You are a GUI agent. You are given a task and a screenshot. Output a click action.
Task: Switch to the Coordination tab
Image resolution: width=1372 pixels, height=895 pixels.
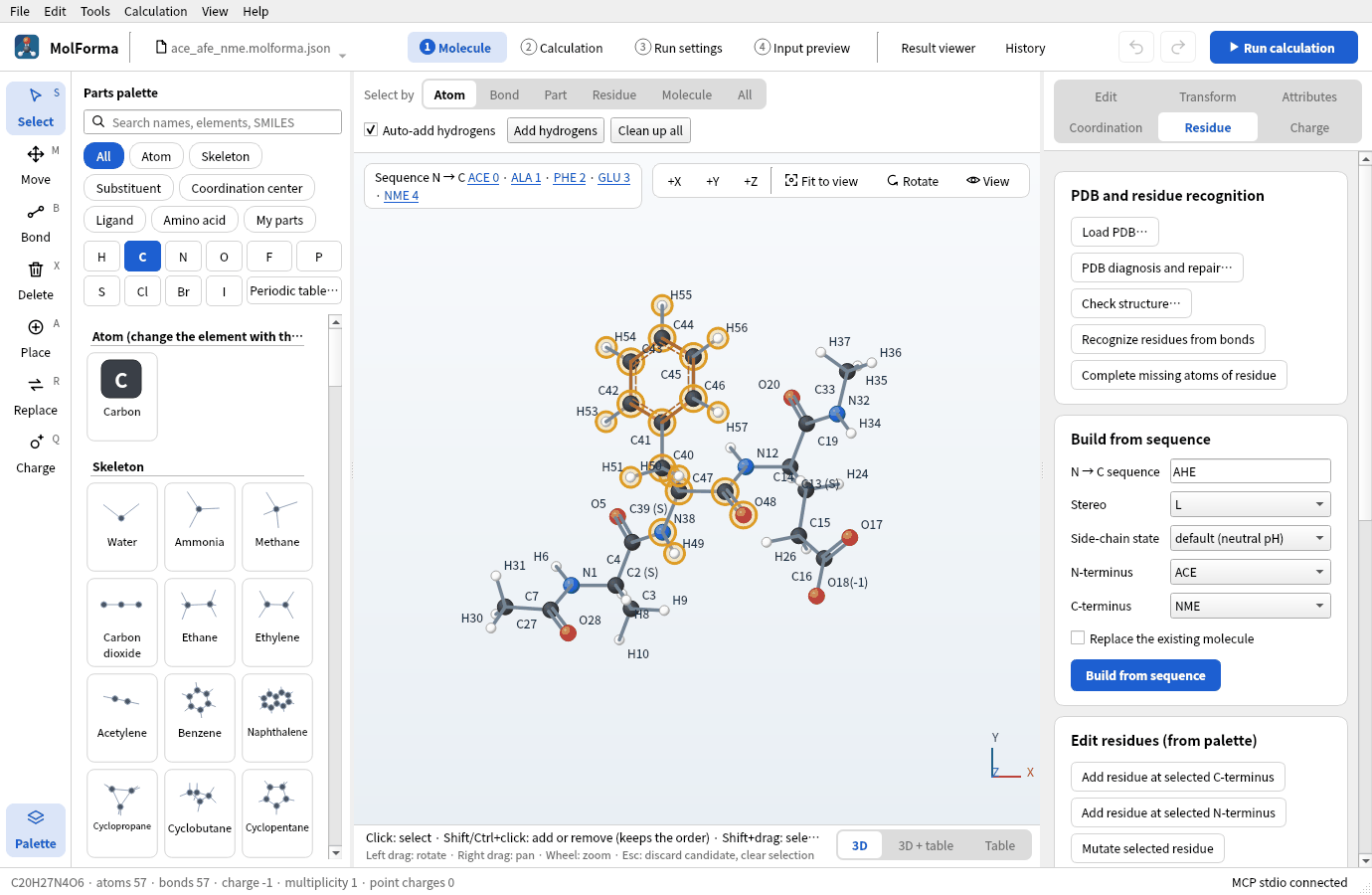coord(1106,127)
